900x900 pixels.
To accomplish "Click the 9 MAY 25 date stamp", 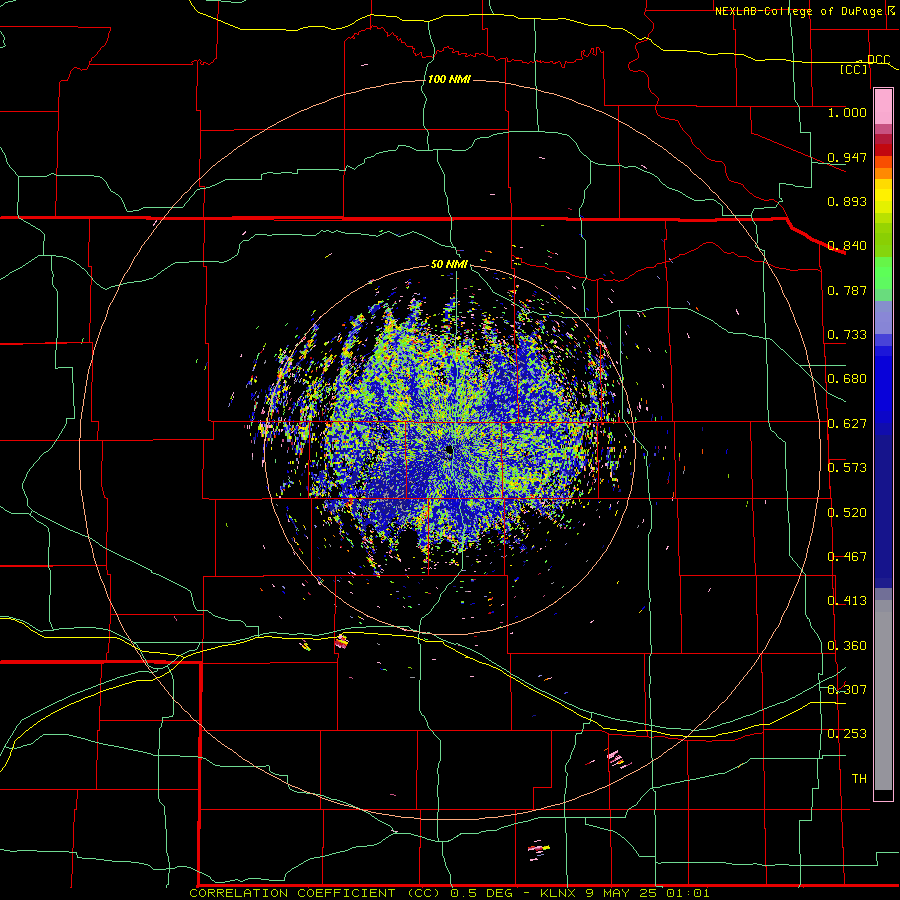I will point(623,893).
